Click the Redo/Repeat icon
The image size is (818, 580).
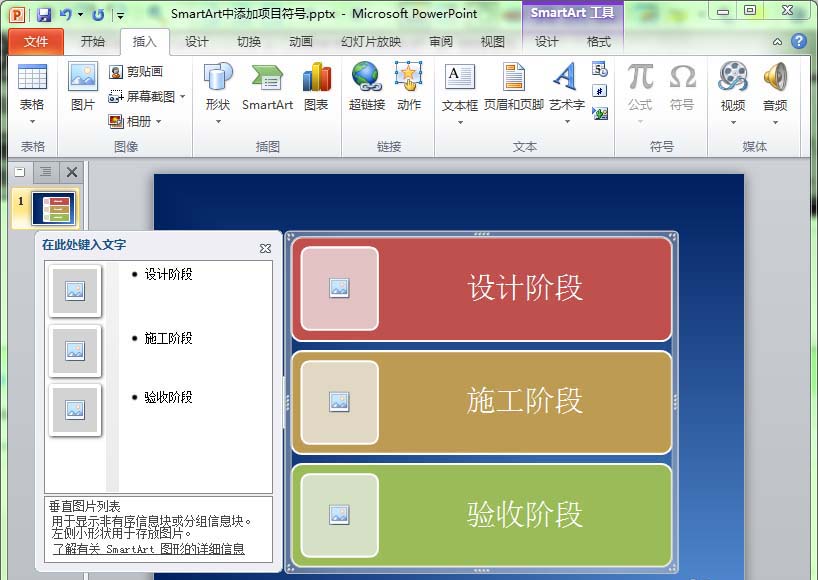click(x=98, y=15)
